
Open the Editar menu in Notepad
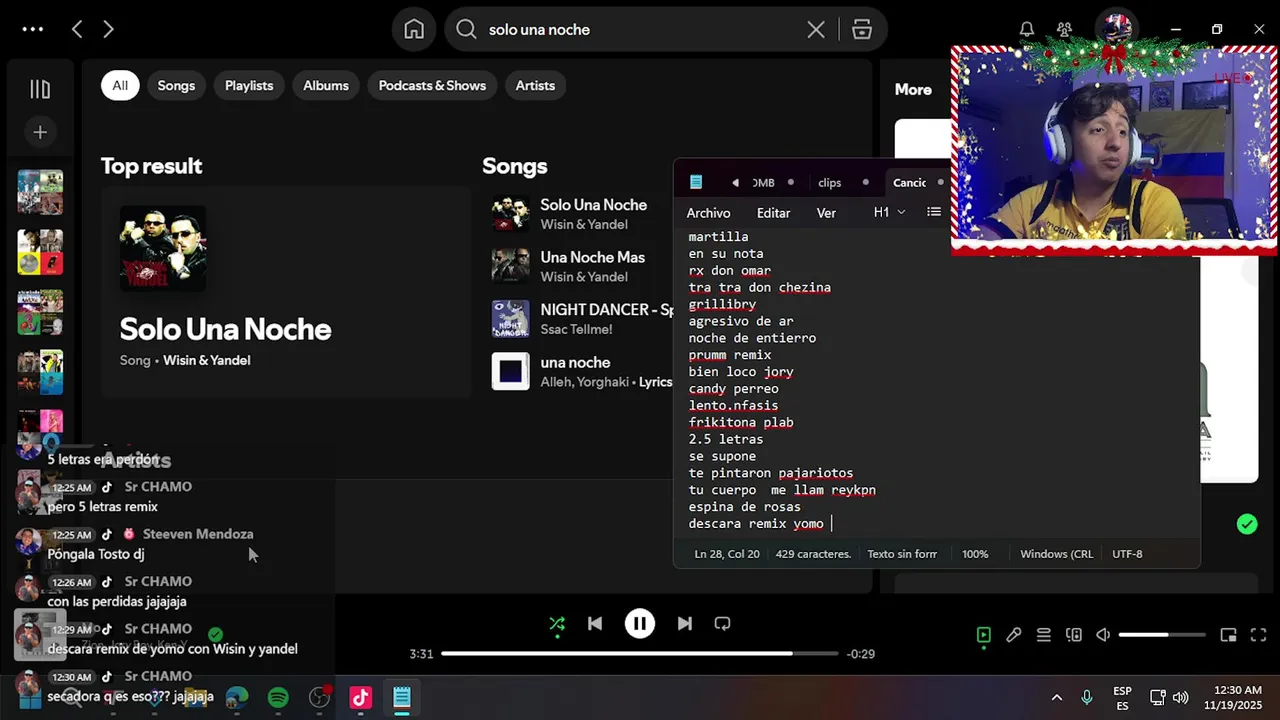coord(773,213)
